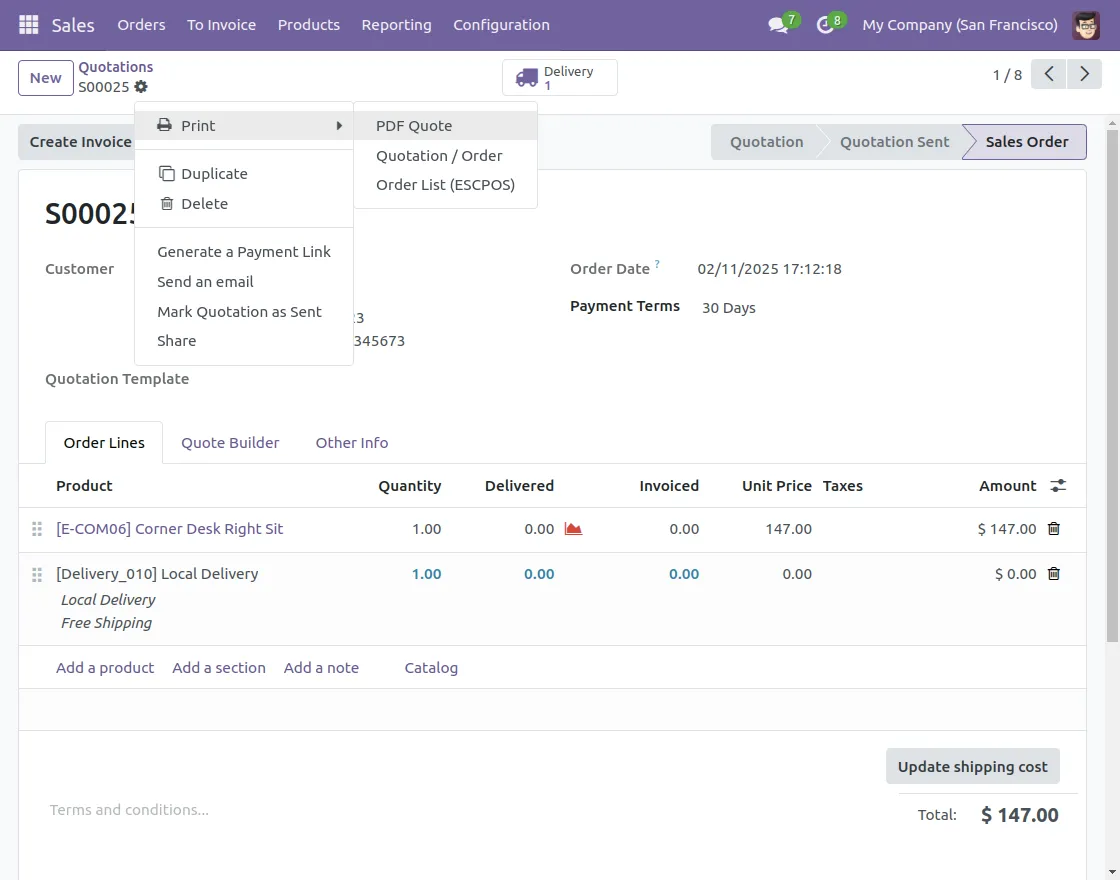Open company switcher My Company (San Francisco)
The height and width of the screenshot is (880, 1120).
[959, 25]
